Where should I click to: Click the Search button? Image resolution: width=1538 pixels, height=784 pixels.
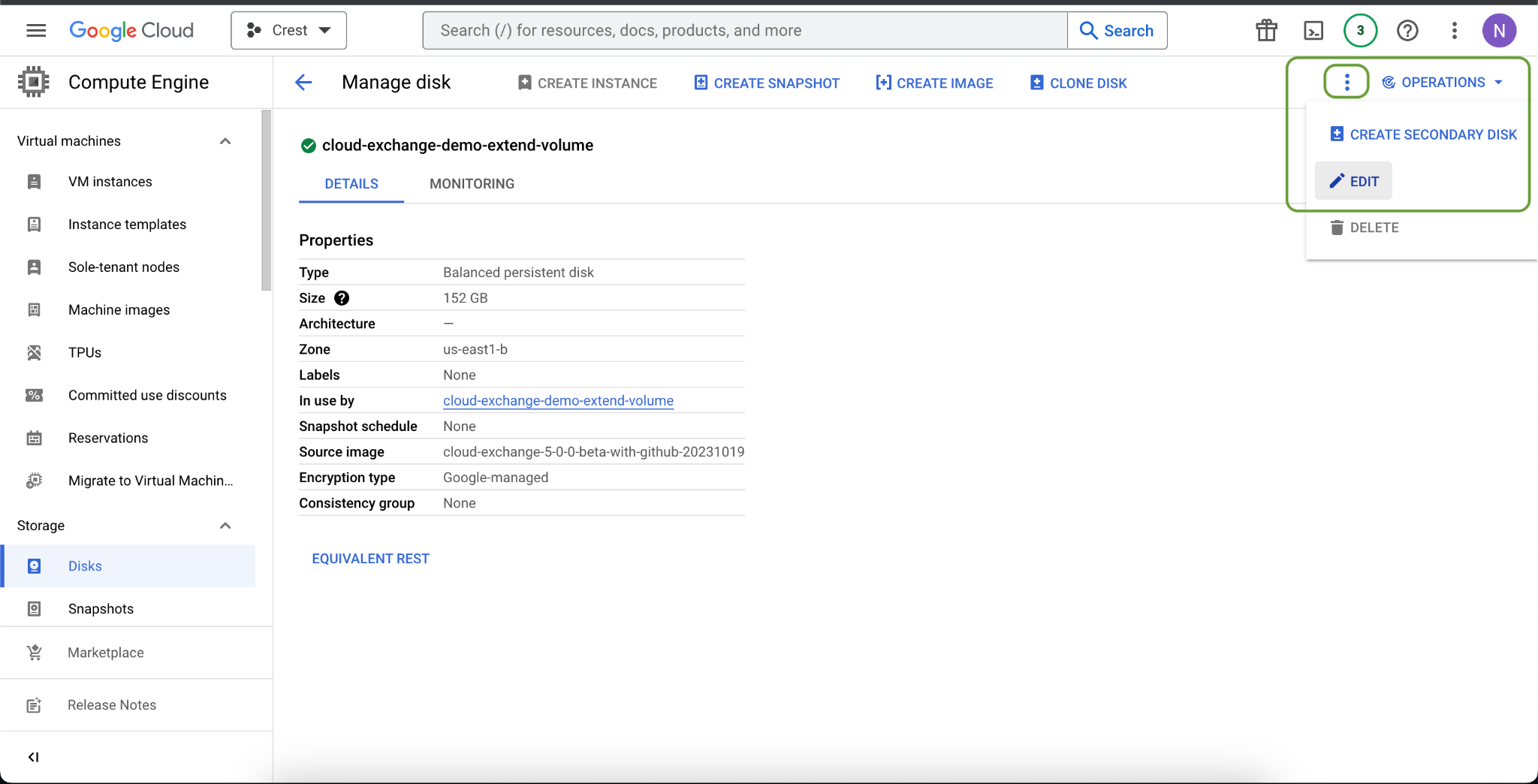[1117, 30]
